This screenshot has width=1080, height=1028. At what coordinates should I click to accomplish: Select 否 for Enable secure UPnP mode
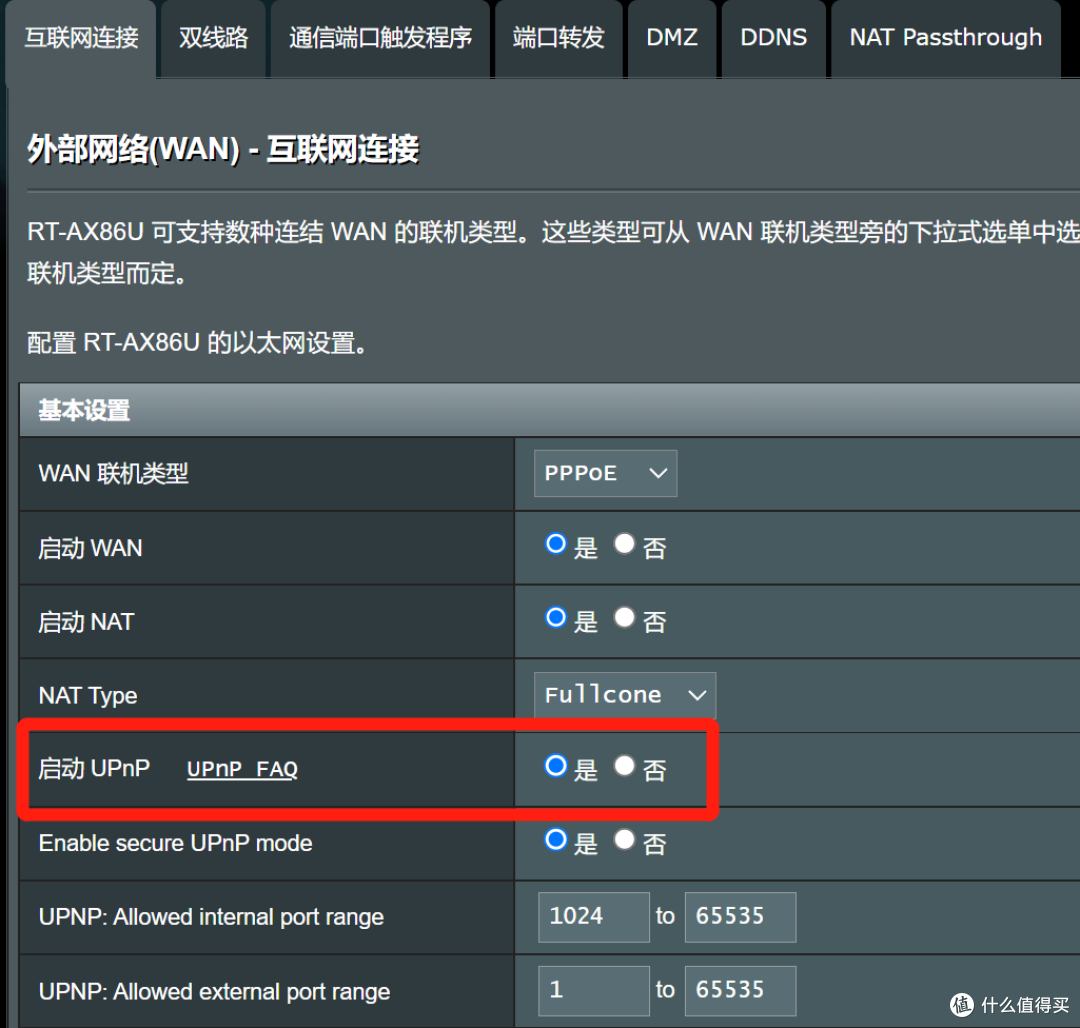pyautogui.click(x=624, y=840)
